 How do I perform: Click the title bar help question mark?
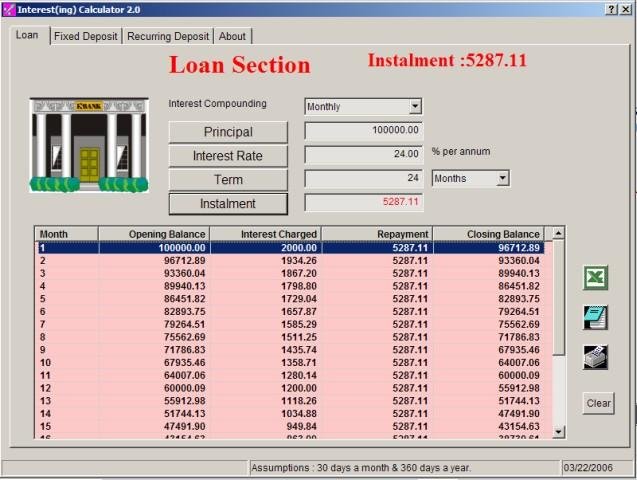point(610,9)
